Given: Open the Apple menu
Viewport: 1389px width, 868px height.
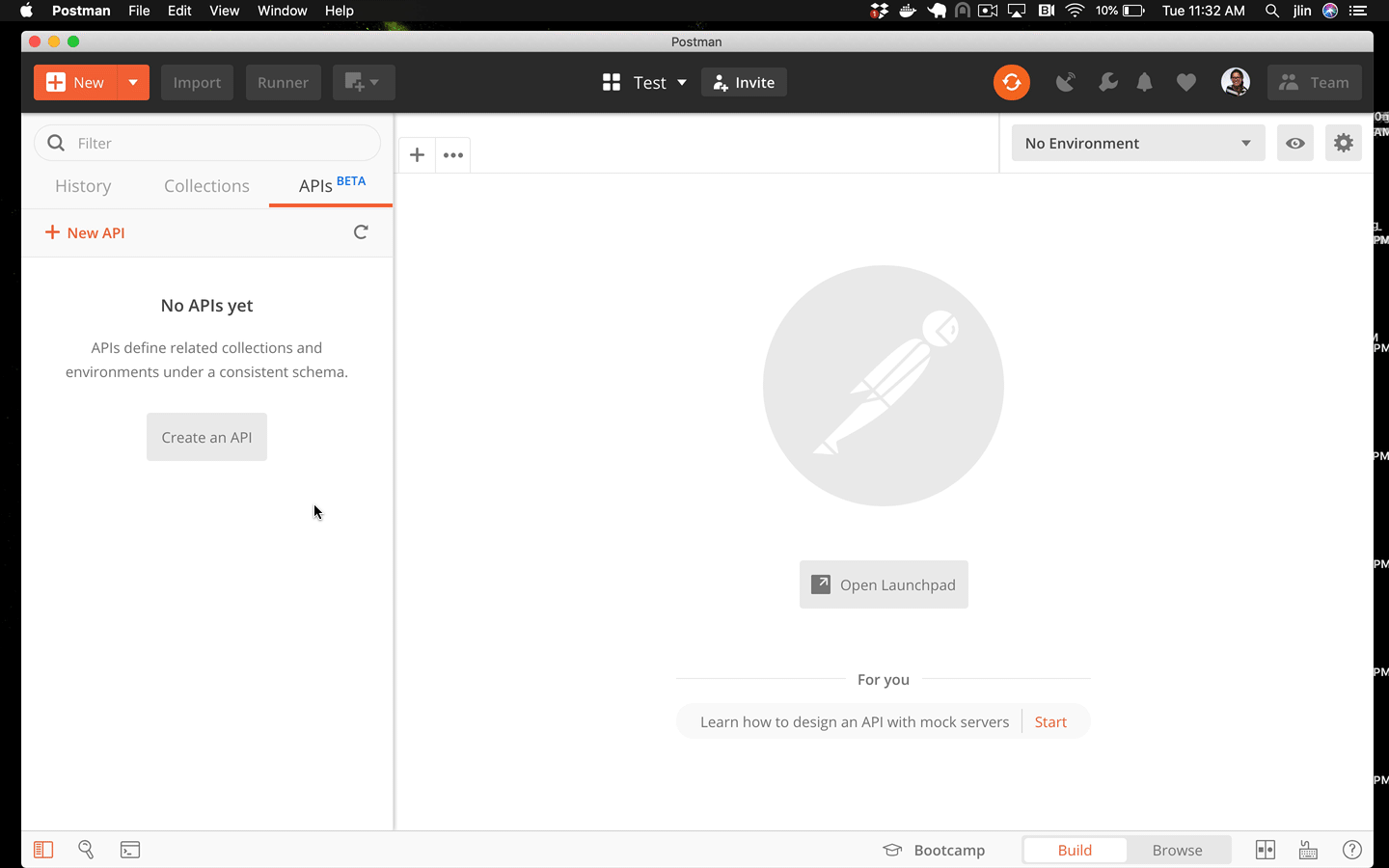Looking at the screenshot, I should coord(26,11).
